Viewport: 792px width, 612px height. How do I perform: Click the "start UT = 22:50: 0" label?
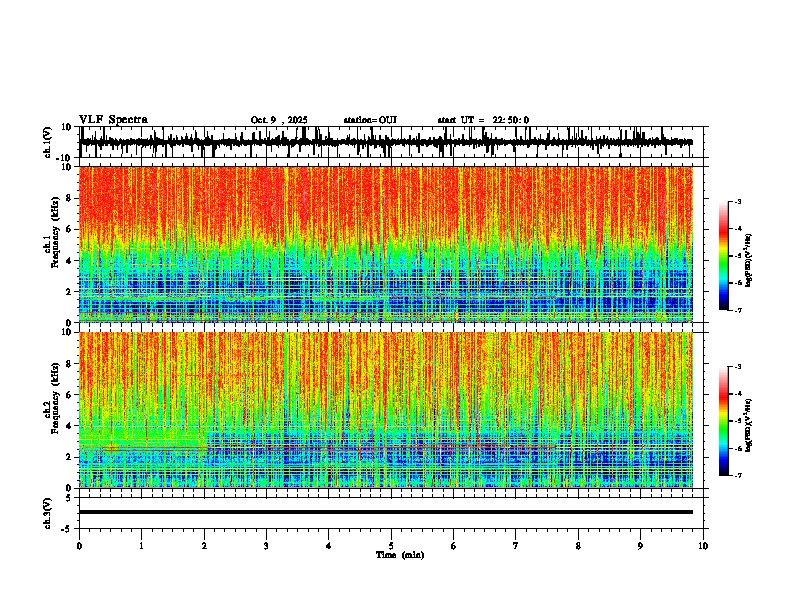(x=483, y=120)
